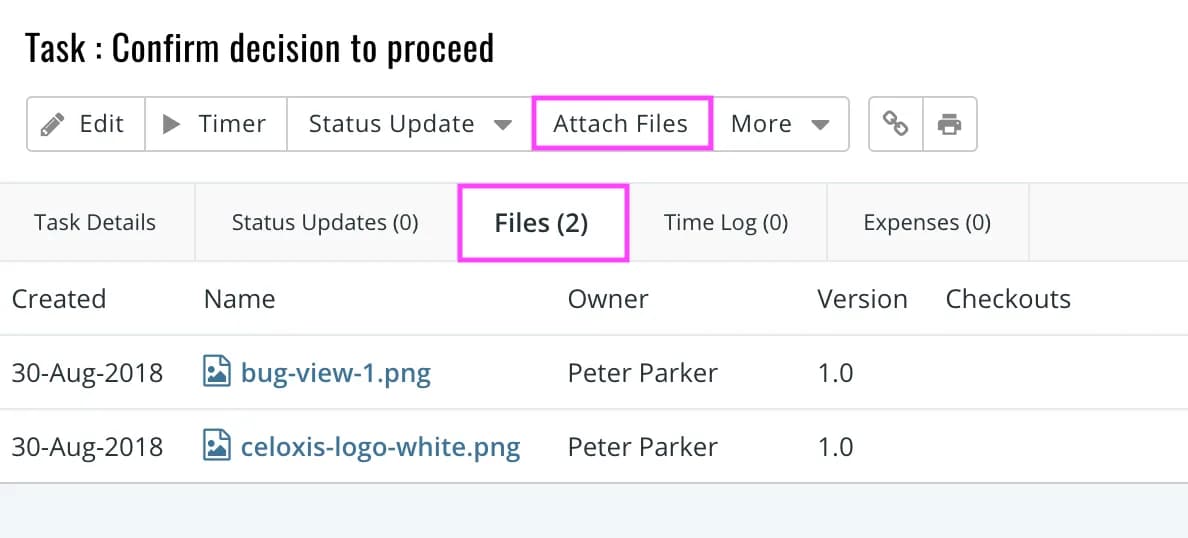This screenshot has width=1188, height=538.
Task: Sort by the Created column header
Action: point(58,299)
